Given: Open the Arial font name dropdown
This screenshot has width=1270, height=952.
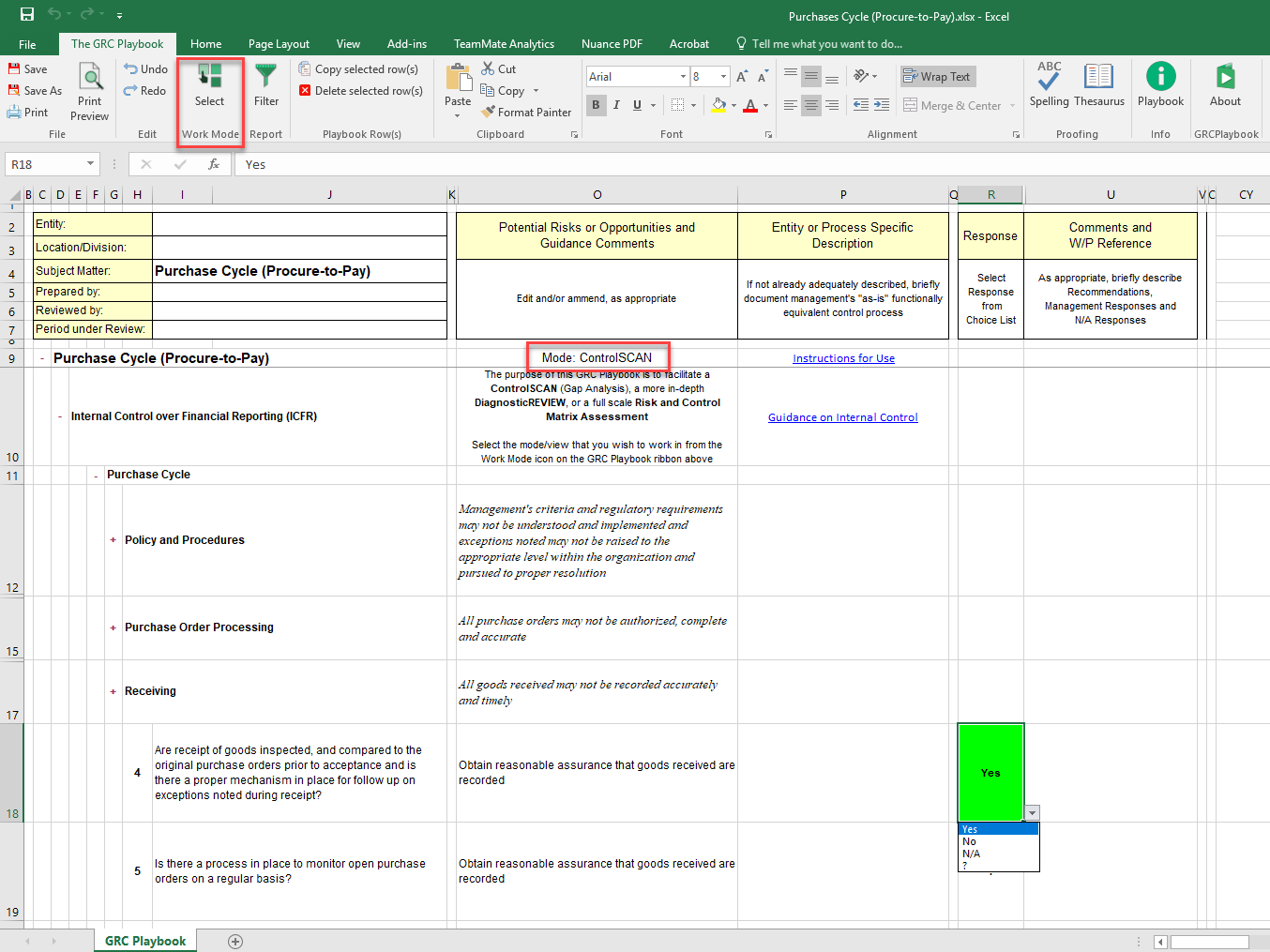Looking at the screenshot, I should (x=683, y=77).
